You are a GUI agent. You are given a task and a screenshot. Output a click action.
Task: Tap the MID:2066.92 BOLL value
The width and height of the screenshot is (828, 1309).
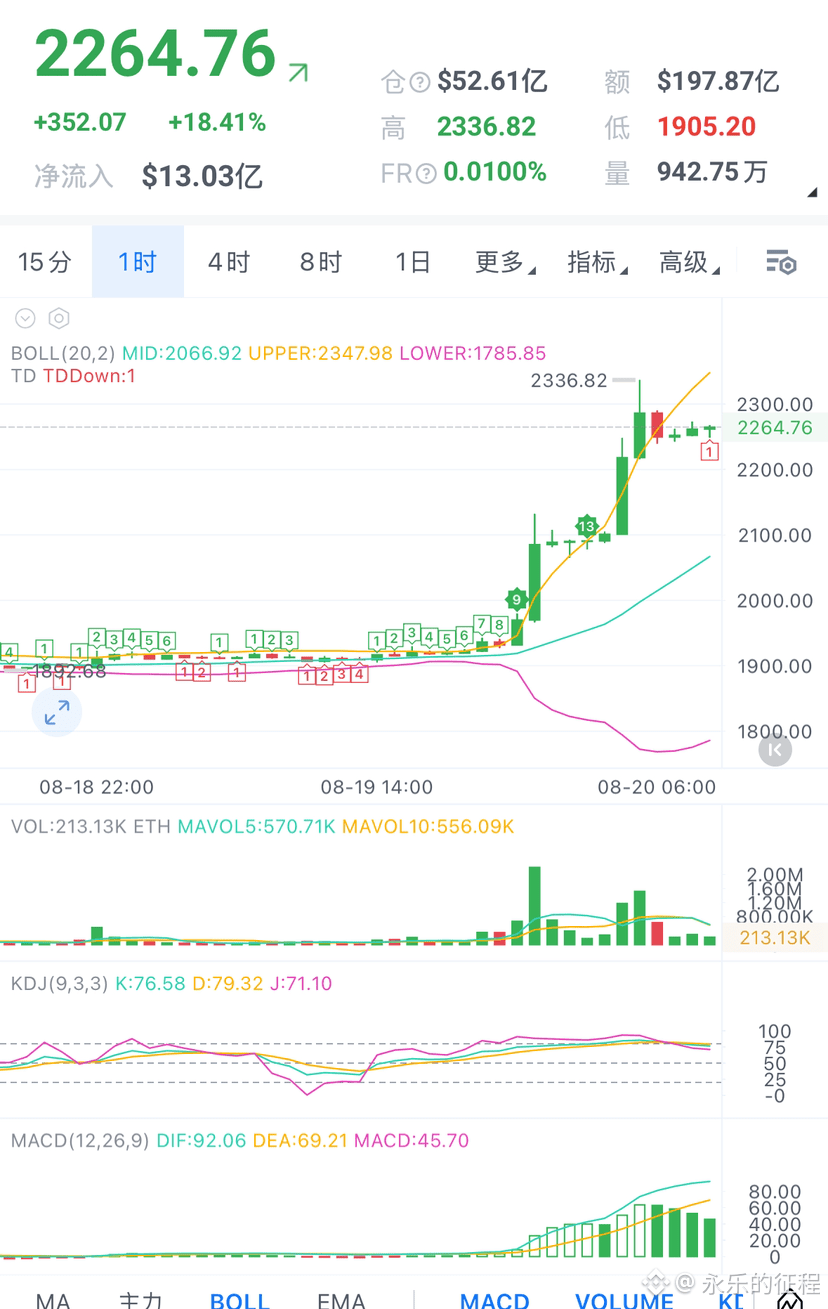[182, 353]
